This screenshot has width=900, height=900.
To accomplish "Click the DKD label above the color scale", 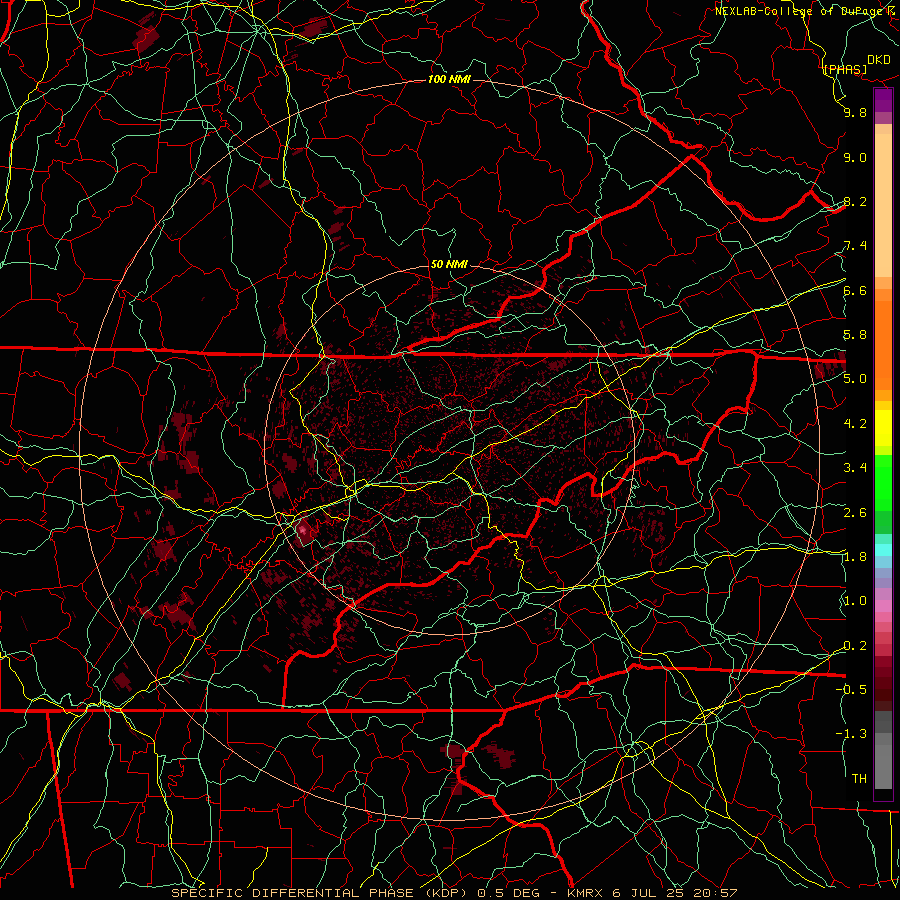I will tap(878, 60).
